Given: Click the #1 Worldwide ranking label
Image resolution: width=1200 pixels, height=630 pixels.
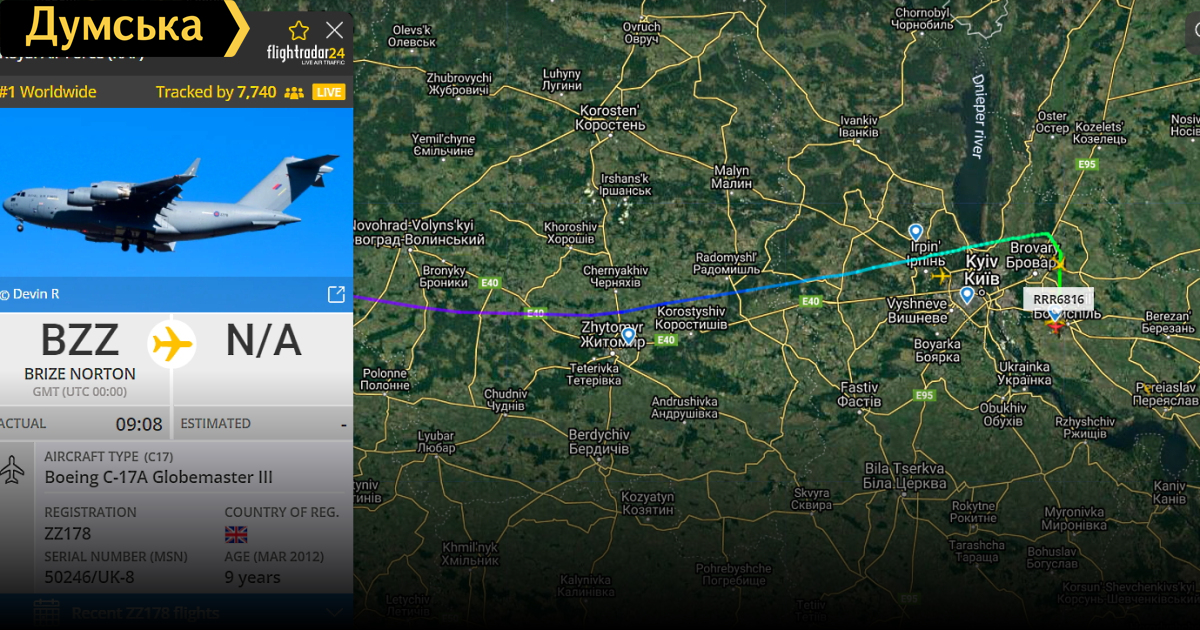Looking at the screenshot, I should point(48,92).
